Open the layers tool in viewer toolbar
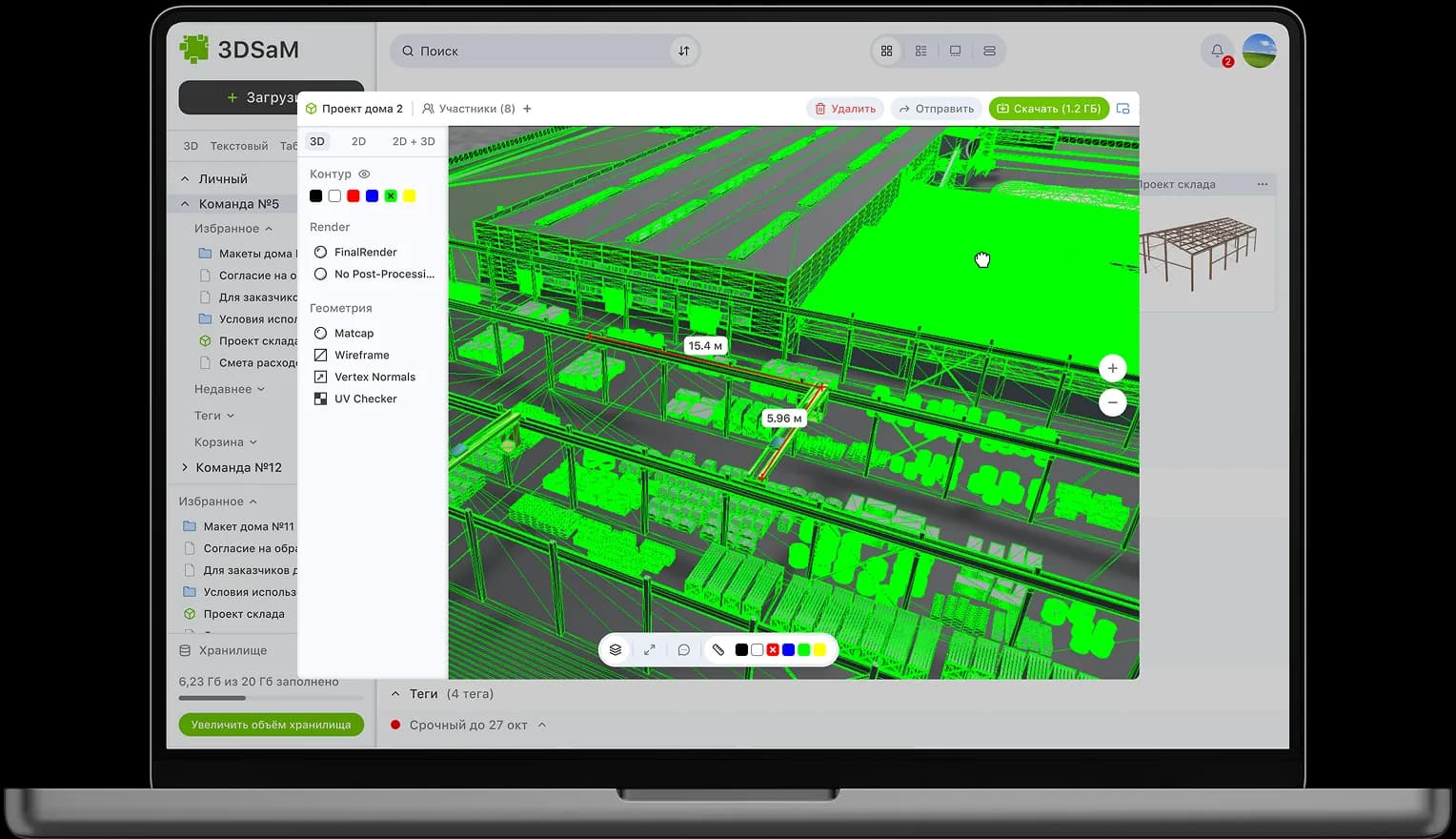 [616, 650]
